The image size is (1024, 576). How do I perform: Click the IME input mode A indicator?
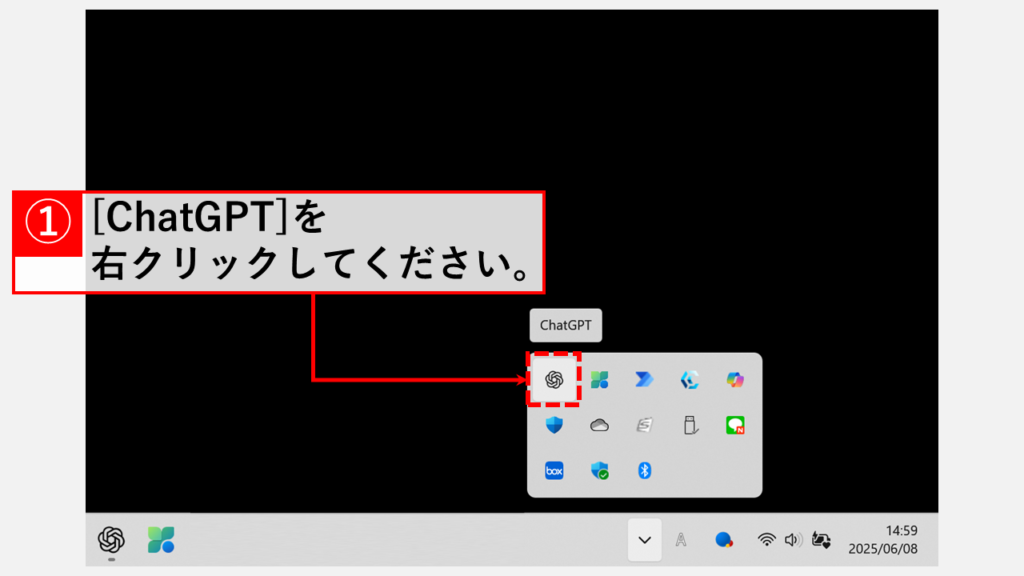(680, 540)
